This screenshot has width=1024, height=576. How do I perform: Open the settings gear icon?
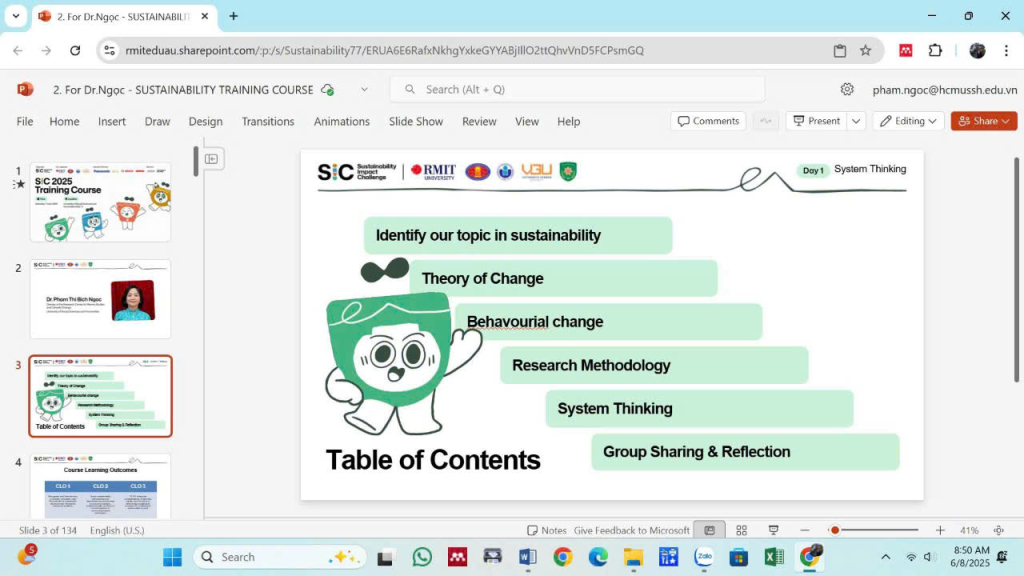click(847, 89)
